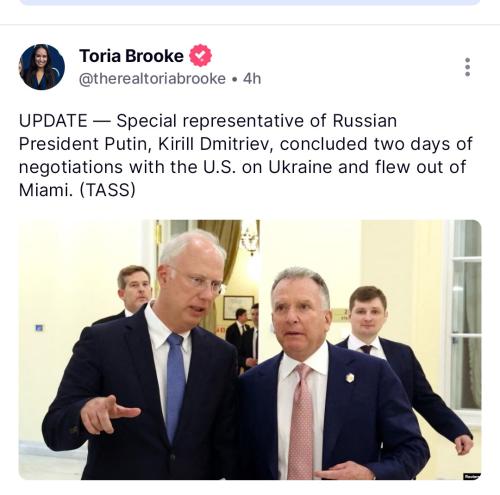Click the (TASS) source mention

click(x=107, y=190)
